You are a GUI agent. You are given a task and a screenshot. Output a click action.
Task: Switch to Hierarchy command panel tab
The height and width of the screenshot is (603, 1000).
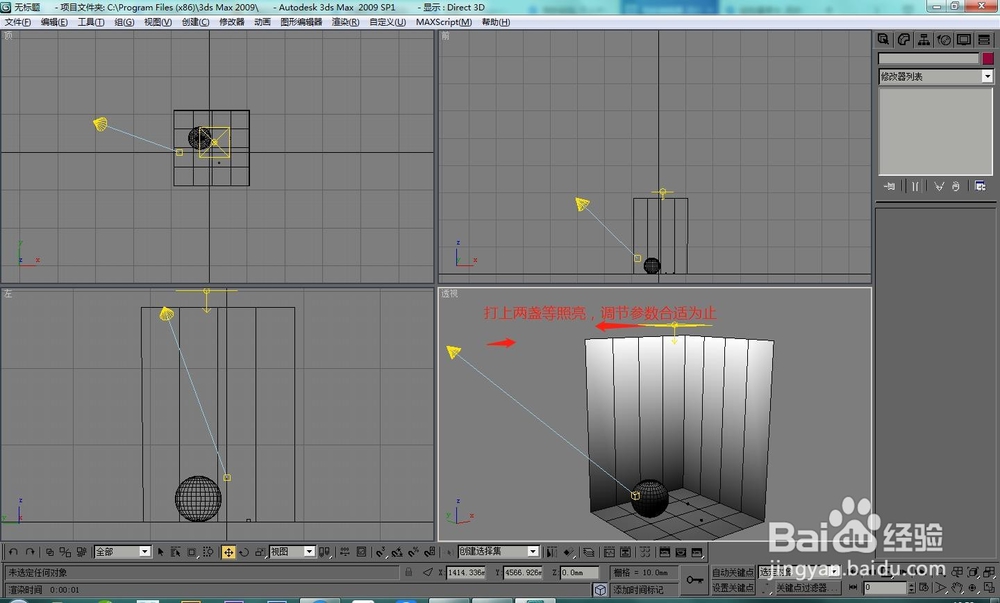(923, 40)
